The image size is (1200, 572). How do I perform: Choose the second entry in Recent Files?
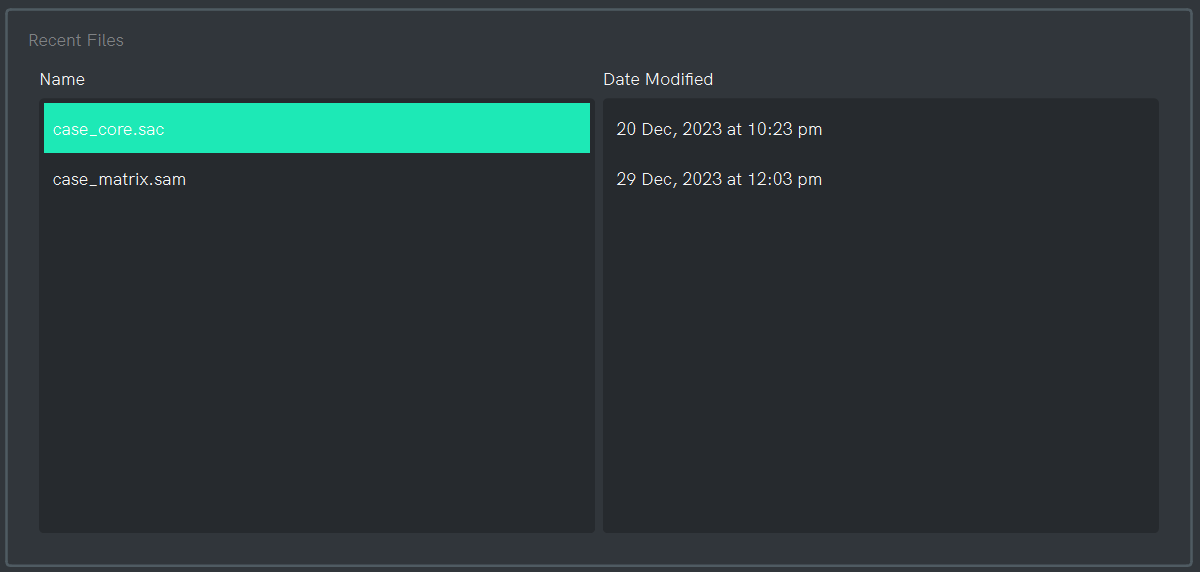tap(119, 180)
